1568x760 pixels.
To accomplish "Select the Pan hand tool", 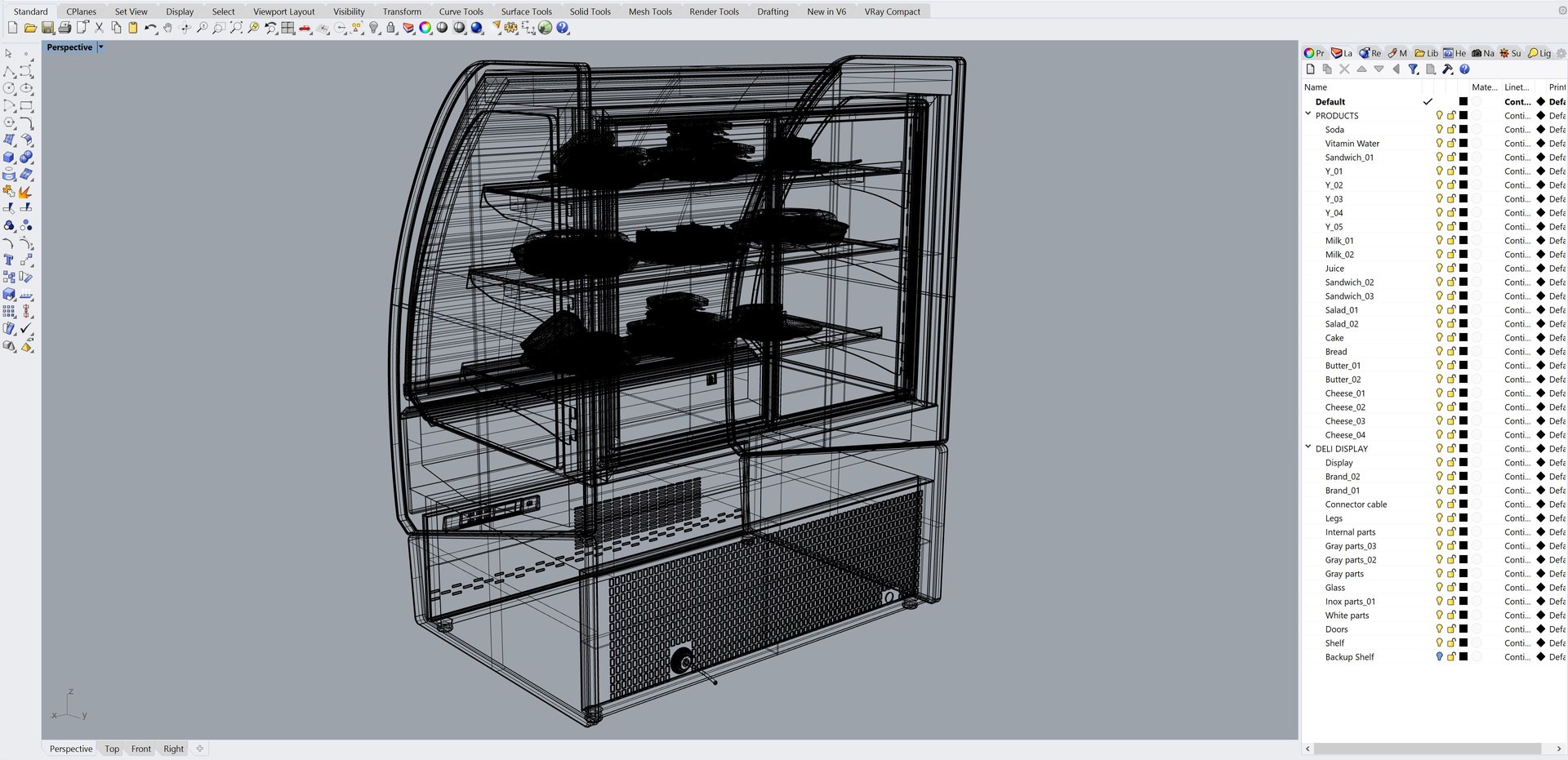I will (167, 28).
